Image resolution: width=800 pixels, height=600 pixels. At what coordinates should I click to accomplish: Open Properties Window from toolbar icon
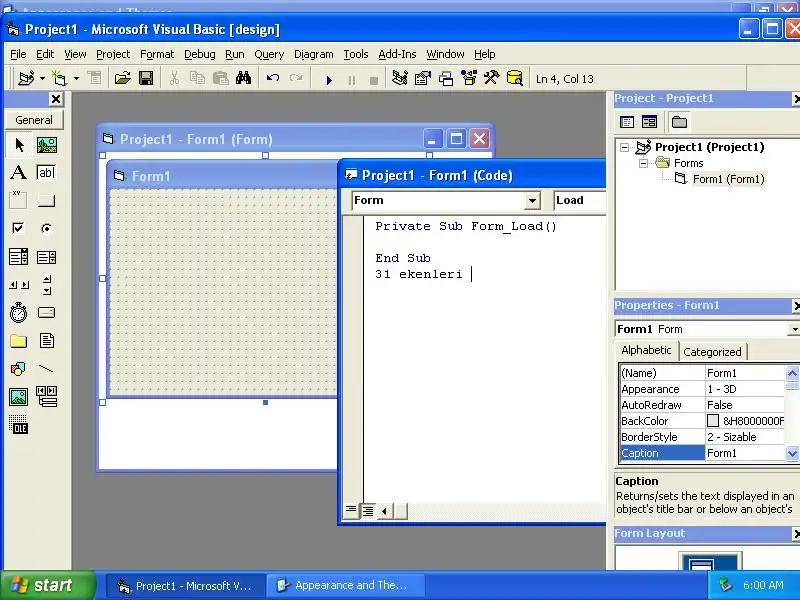click(423, 79)
